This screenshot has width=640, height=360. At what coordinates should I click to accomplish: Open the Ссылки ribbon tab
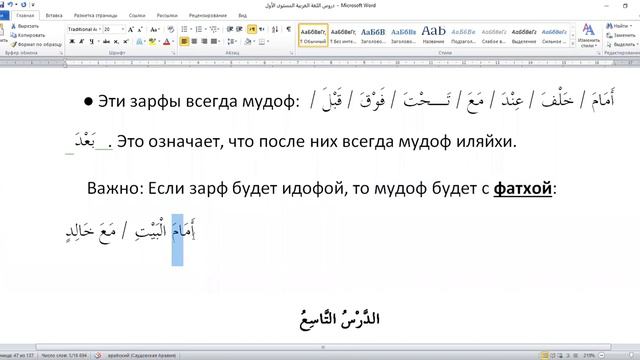click(137, 16)
